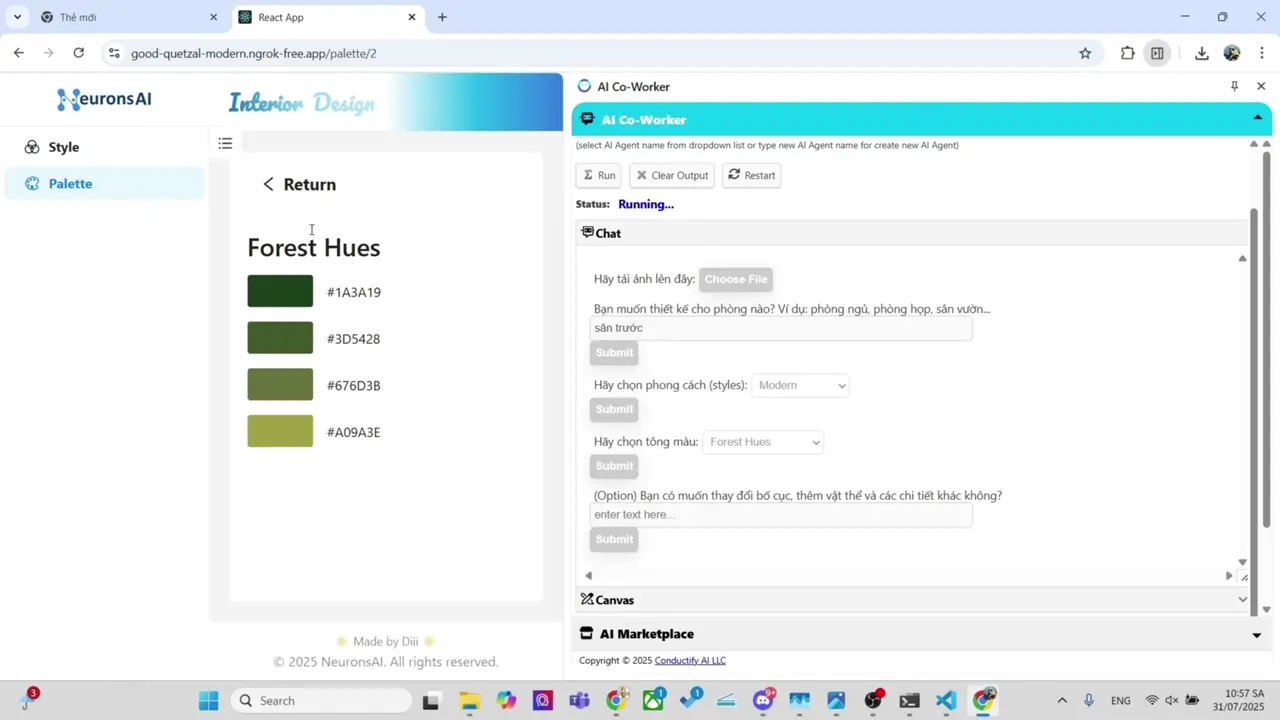Open the Conductify AI LLC link
The width and height of the screenshot is (1280, 720).
(690, 661)
